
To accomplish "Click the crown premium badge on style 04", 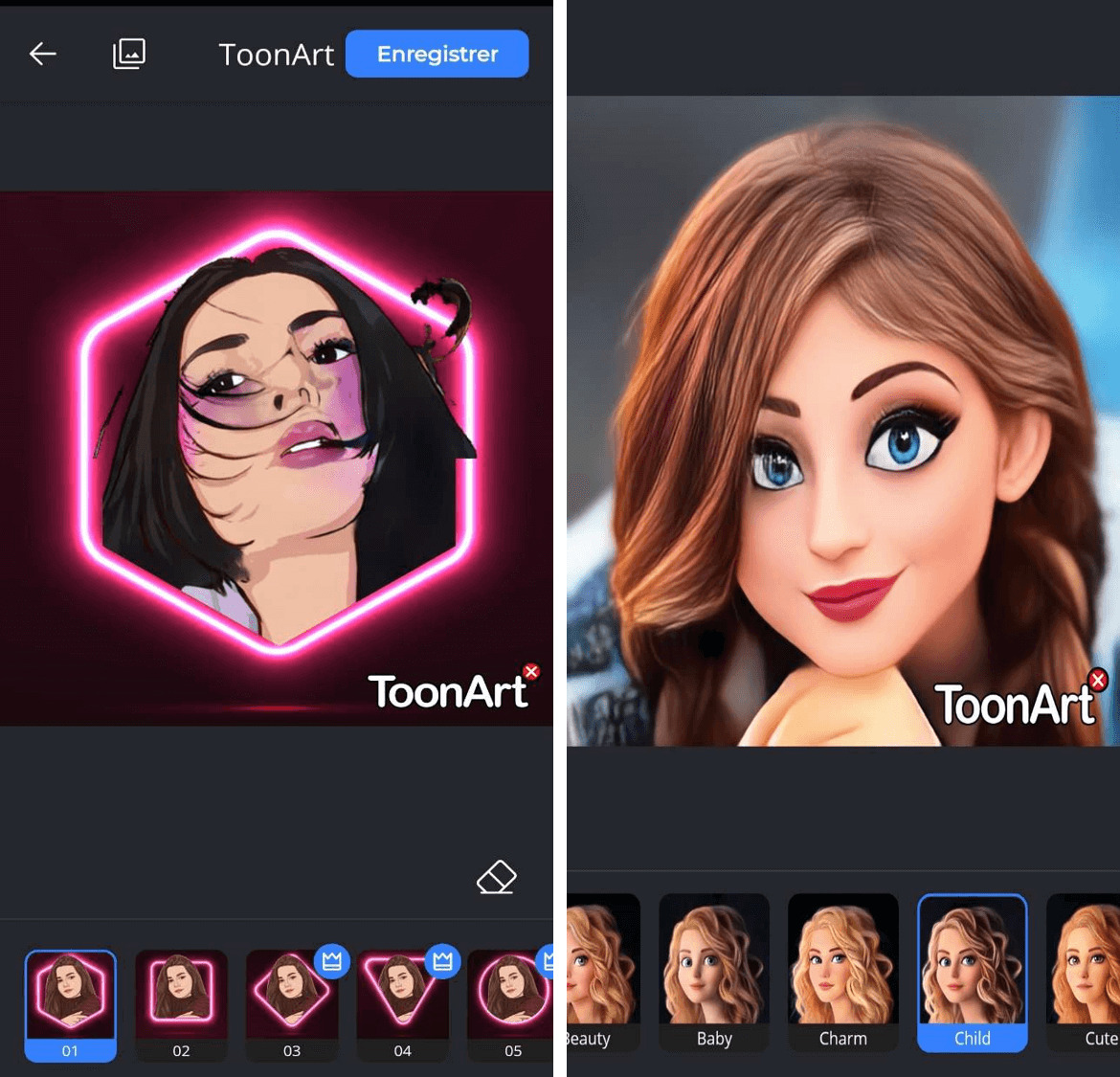I will point(442,962).
